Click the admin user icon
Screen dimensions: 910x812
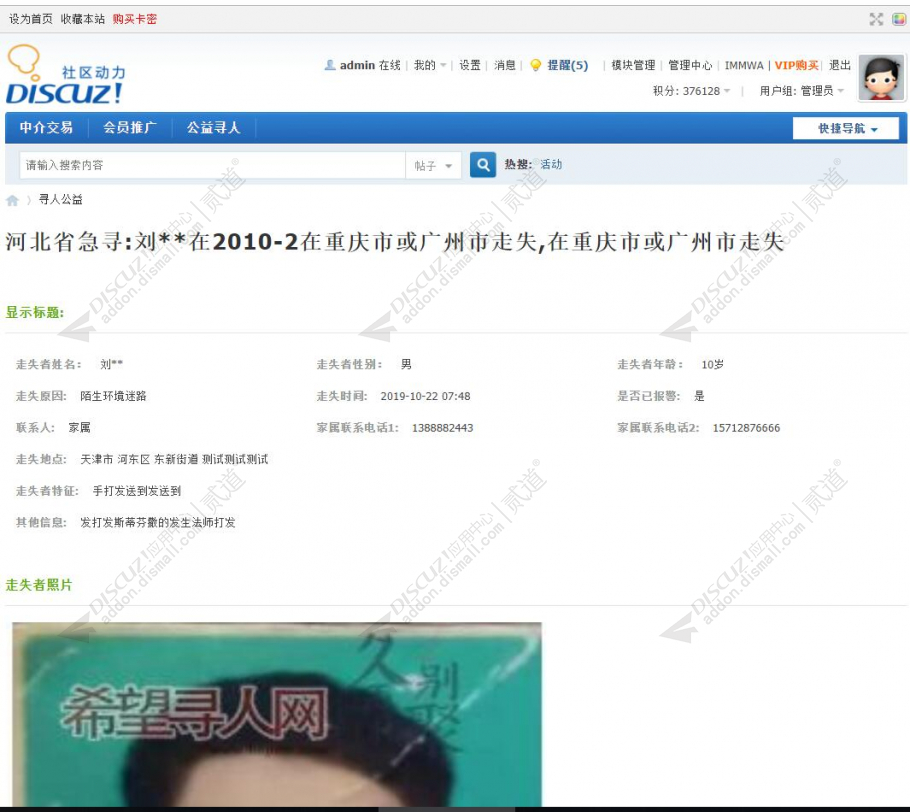click(330, 65)
